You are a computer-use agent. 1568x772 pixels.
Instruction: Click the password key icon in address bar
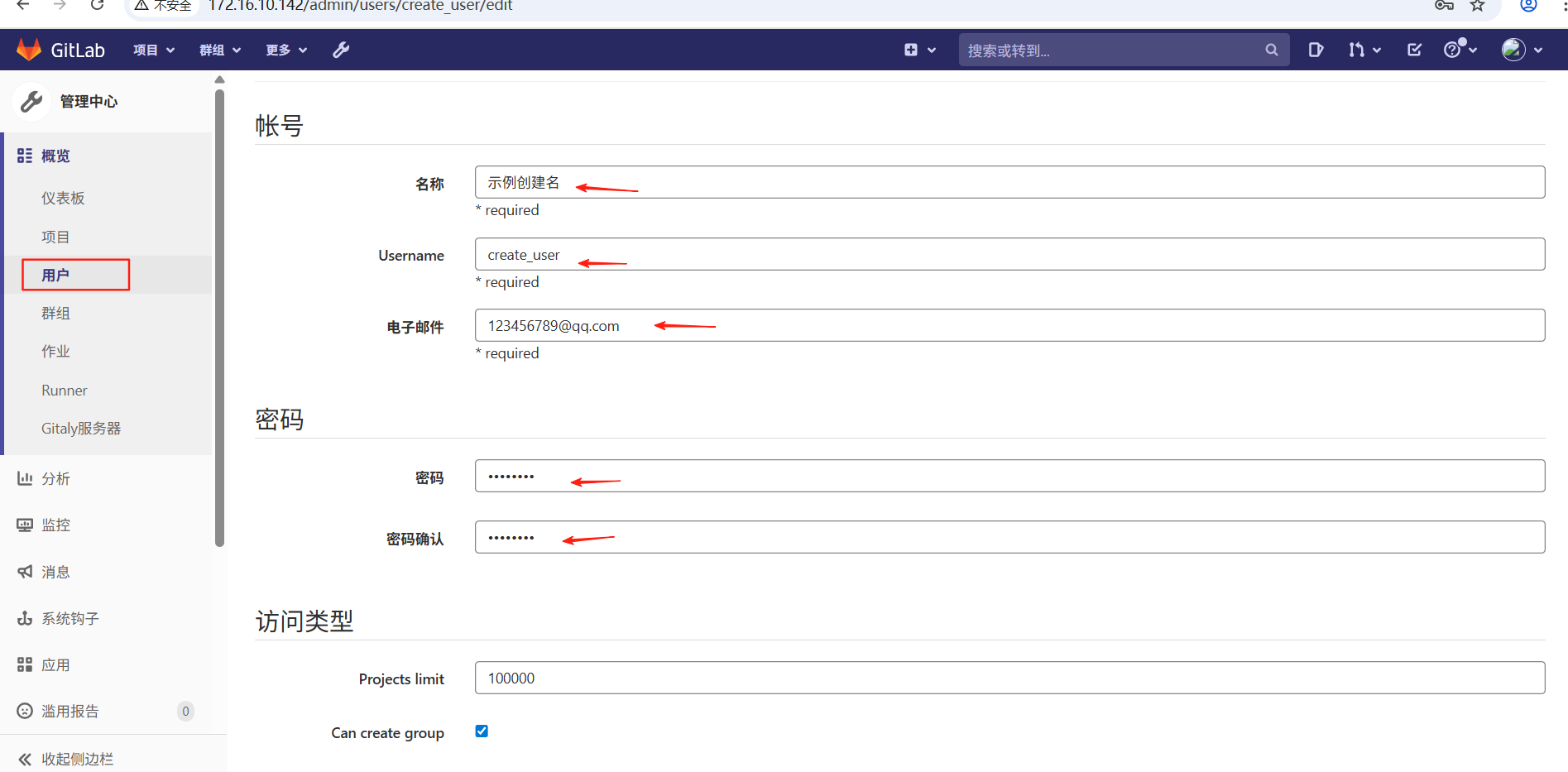[x=1444, y=5]
